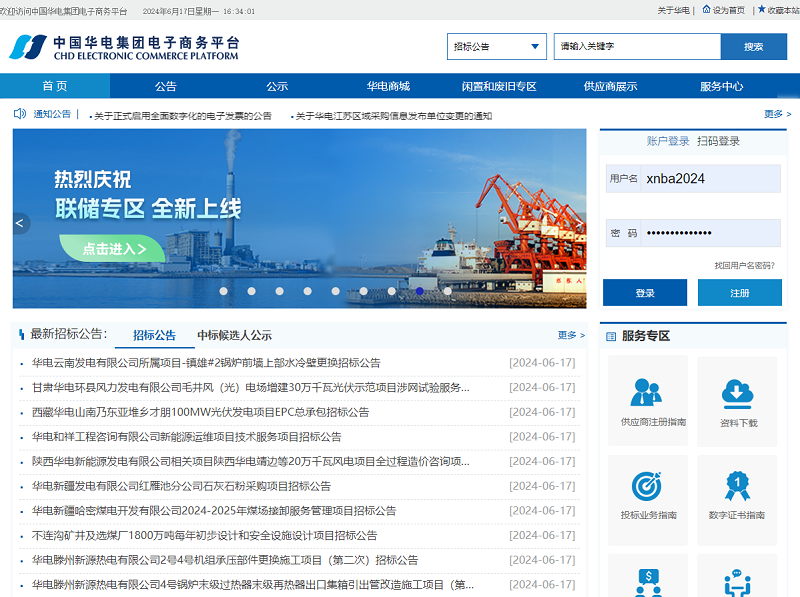Click the bookmark site (收藏本站) star icon
This screenshot has height=597, width=800.
click(762, 9)
